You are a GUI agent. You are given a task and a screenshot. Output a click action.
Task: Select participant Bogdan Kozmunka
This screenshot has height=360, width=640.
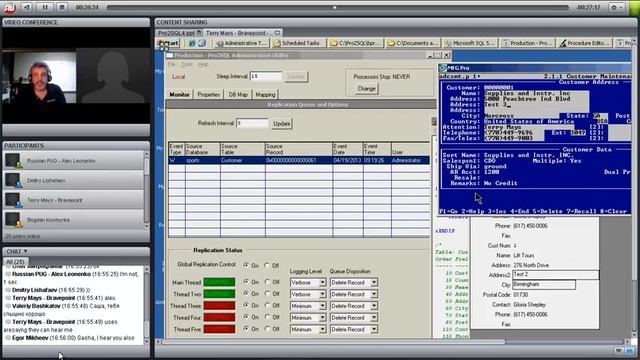(x=73, y=220)
